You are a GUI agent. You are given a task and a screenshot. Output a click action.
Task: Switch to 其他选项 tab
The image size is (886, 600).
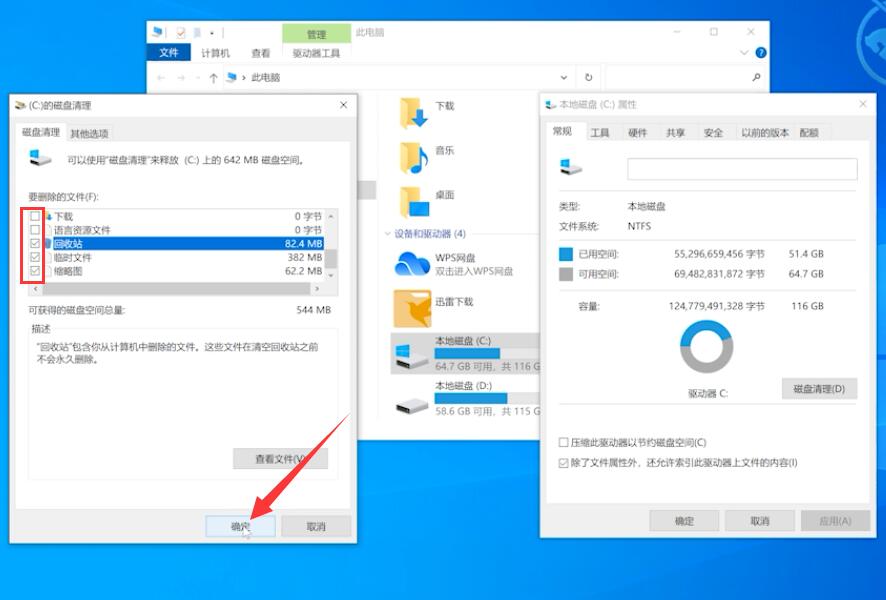click(x=89, y=133)
